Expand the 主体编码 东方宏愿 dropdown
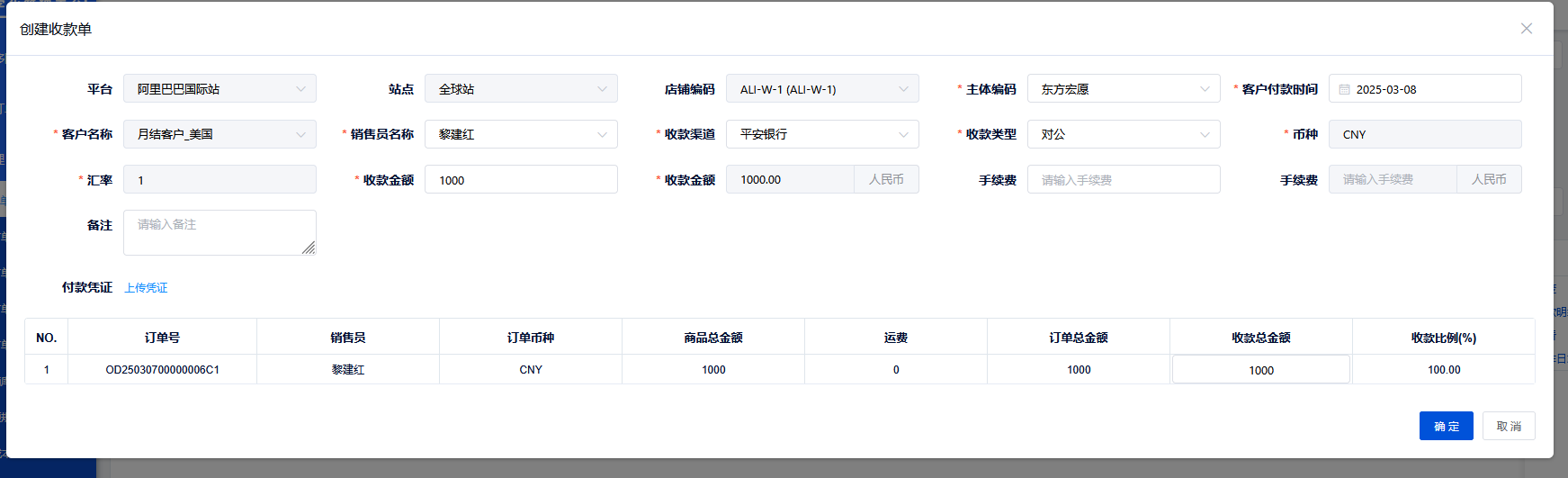This screenshot has width=1568, height=478. tap(1124, 89)
